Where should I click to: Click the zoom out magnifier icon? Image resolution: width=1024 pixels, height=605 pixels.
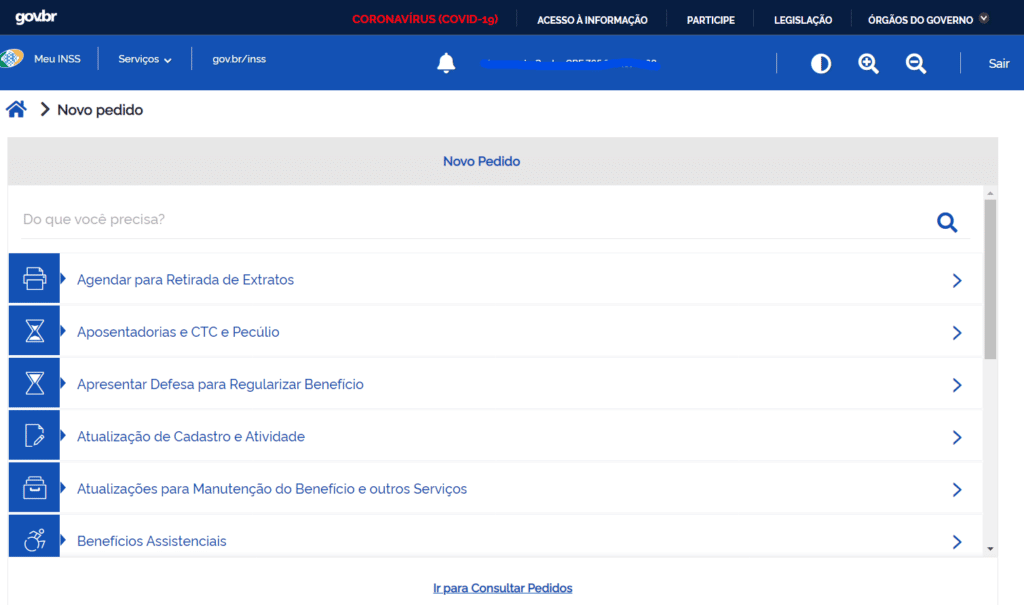[915, 63]
